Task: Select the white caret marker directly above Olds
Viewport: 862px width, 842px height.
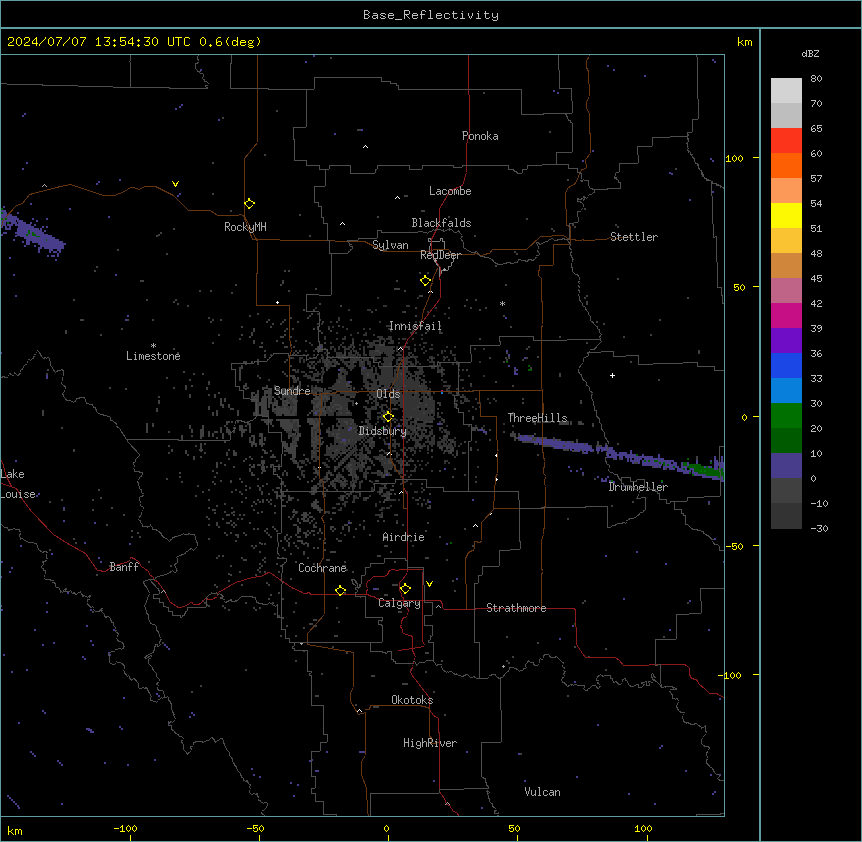Action: click(x=400, y=348)
